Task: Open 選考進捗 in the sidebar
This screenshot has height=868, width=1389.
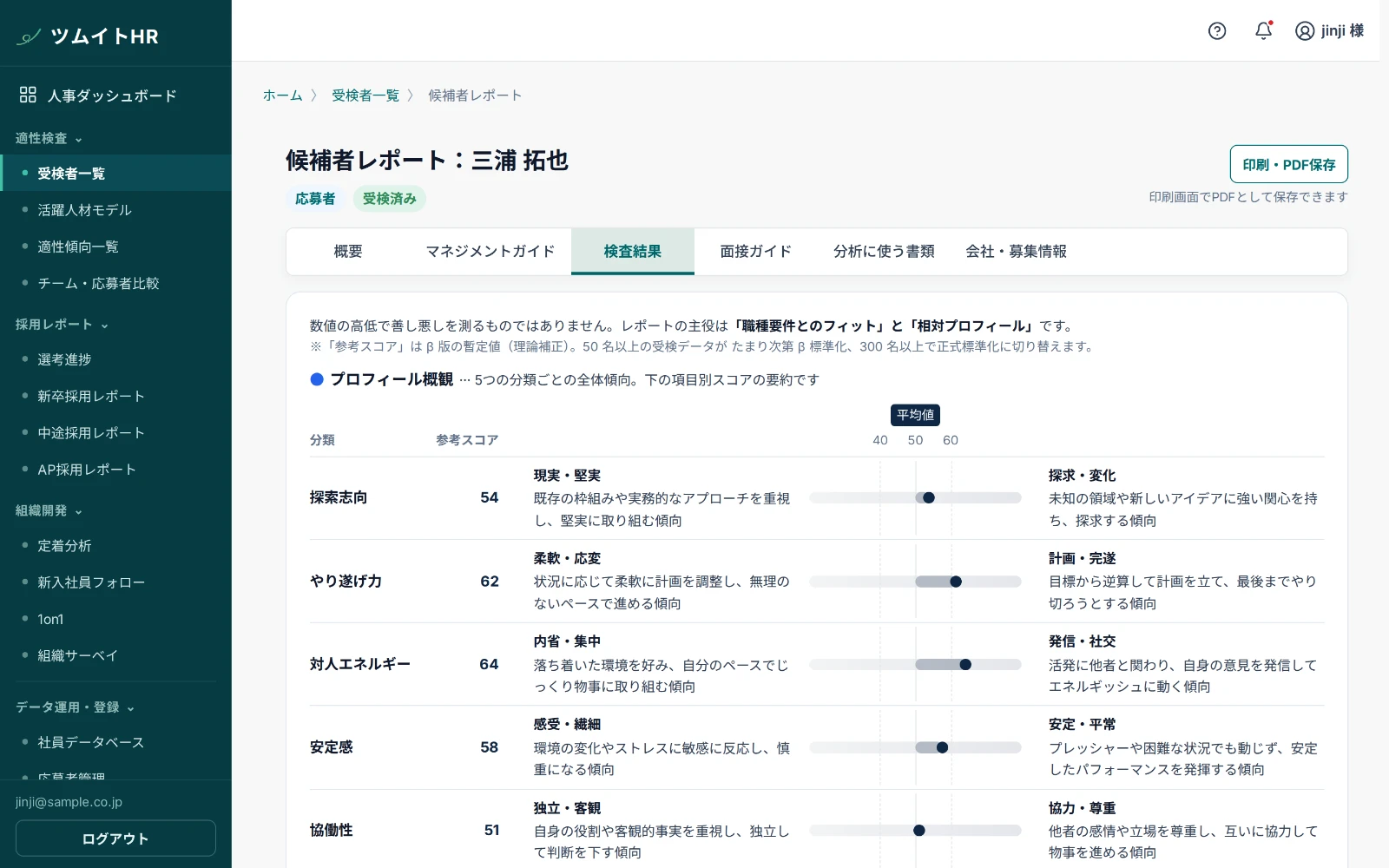Action: point(115,359)
